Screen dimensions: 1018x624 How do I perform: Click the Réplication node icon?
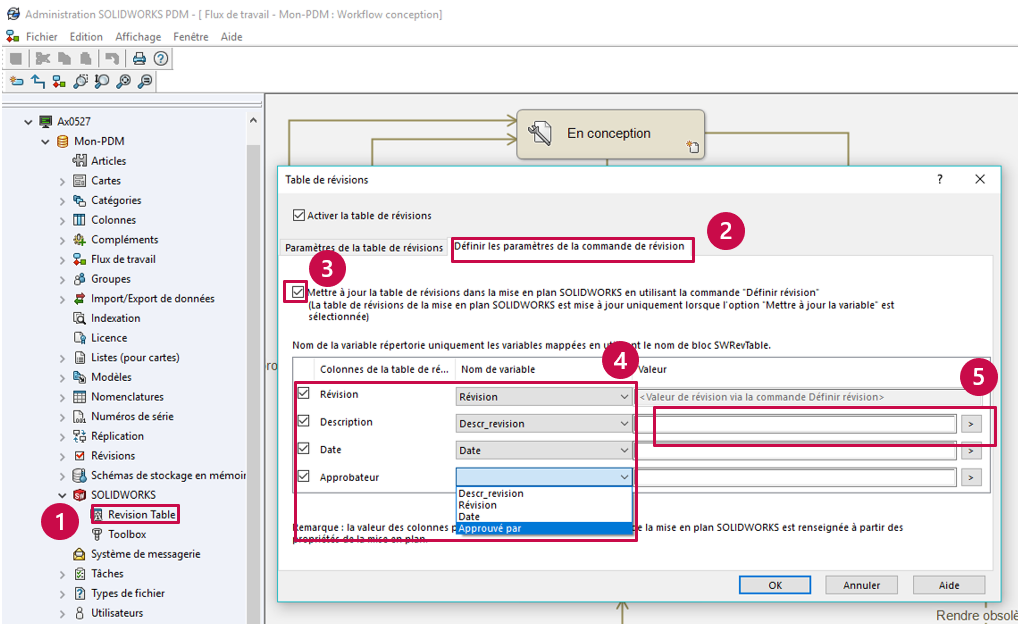(79, 436)
